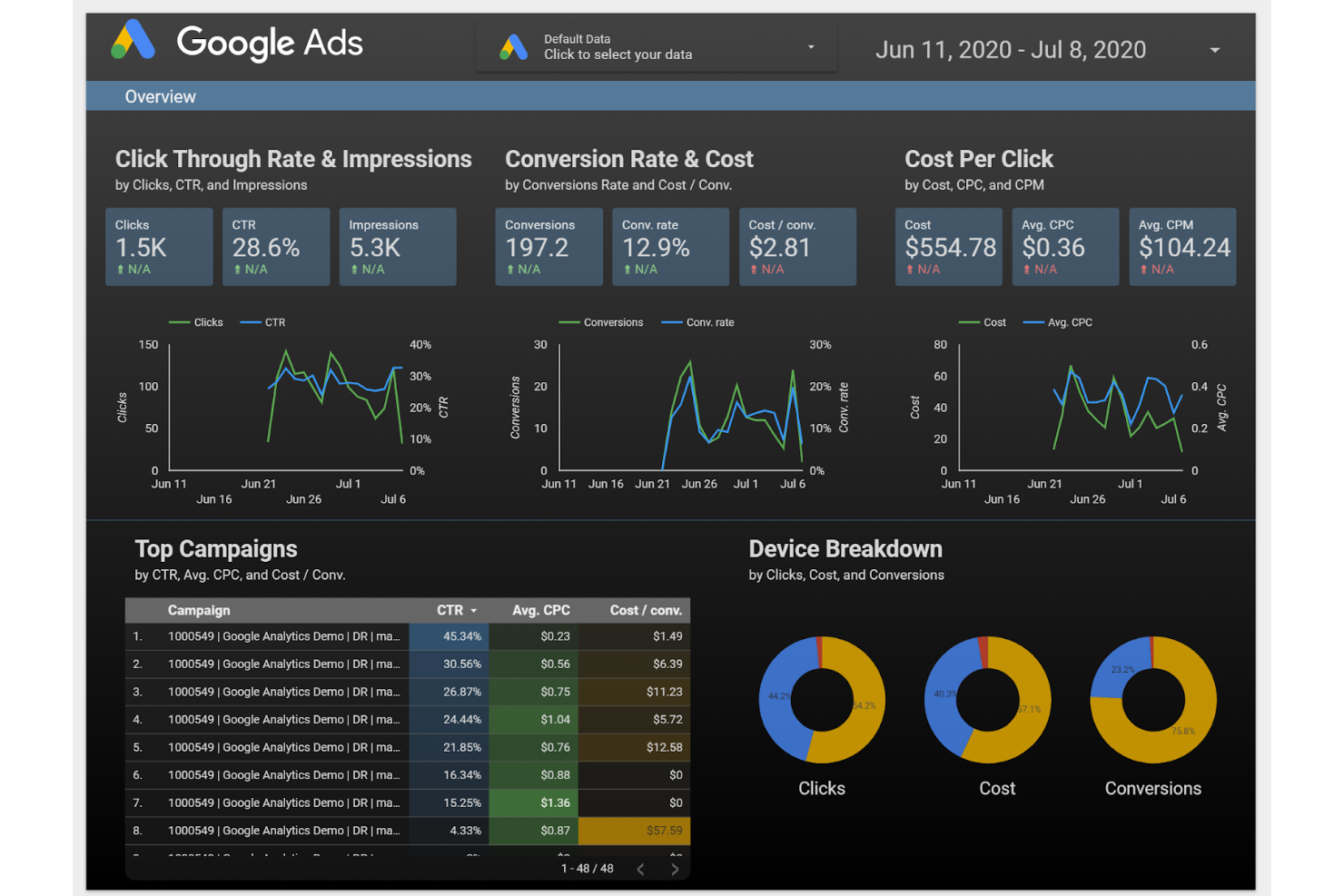Click the Device Breakdown heading
Viewport: 1344px width, 896px height.
point(845,549)
